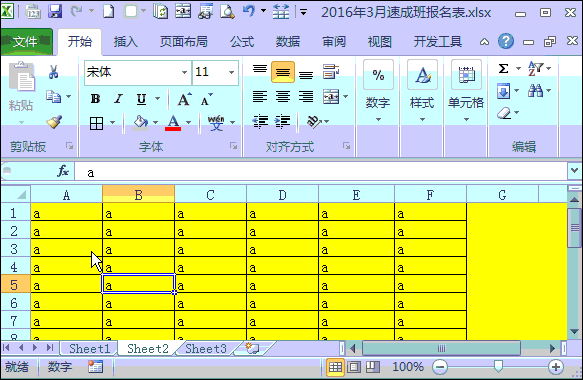Image resolution: width=583 pixels, height=380 pixels.
Task: Click the large Paste clipboard icon
Action: pyautogui.click(x=21, y=77)
